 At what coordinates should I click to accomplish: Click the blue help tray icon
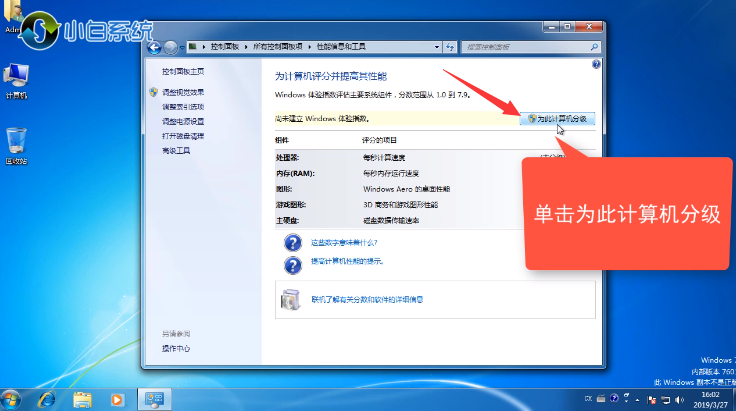(x=614, y=398)
